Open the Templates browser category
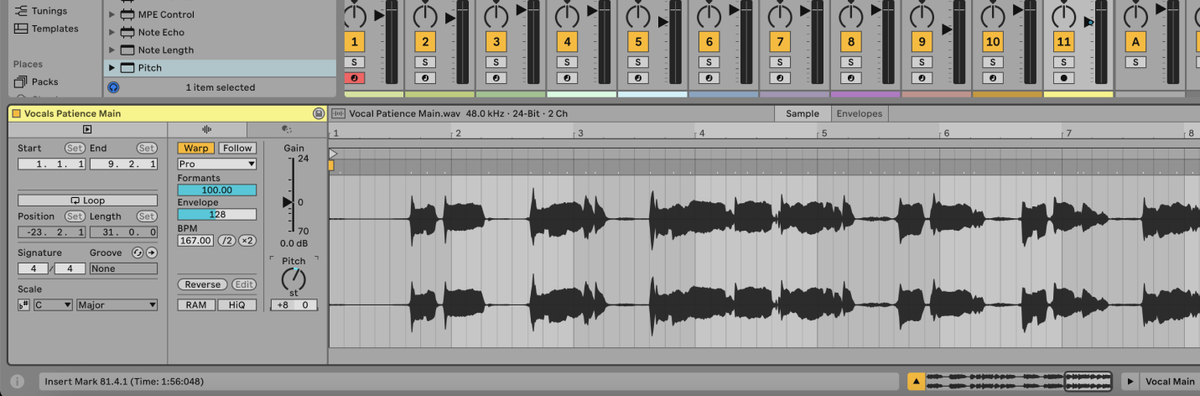 pos(46,28)
